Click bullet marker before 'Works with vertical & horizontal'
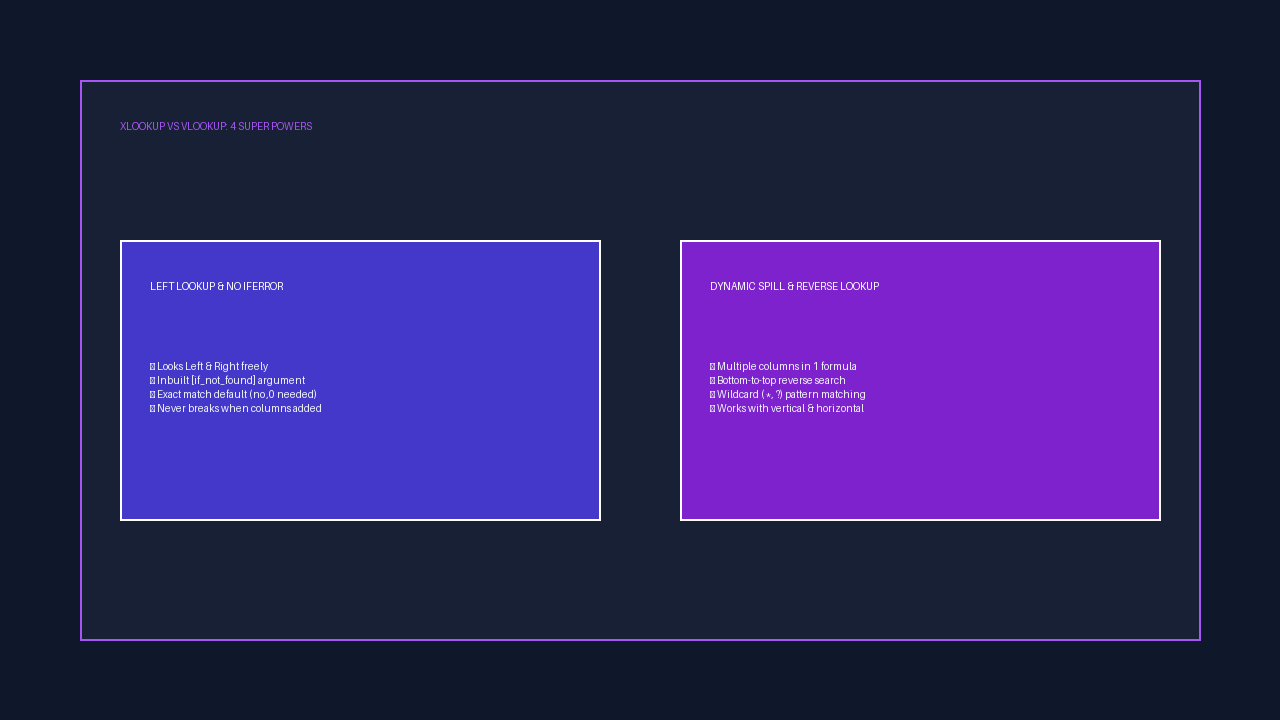The width and height of the screenshot is (1280, 720). (713, 409)
